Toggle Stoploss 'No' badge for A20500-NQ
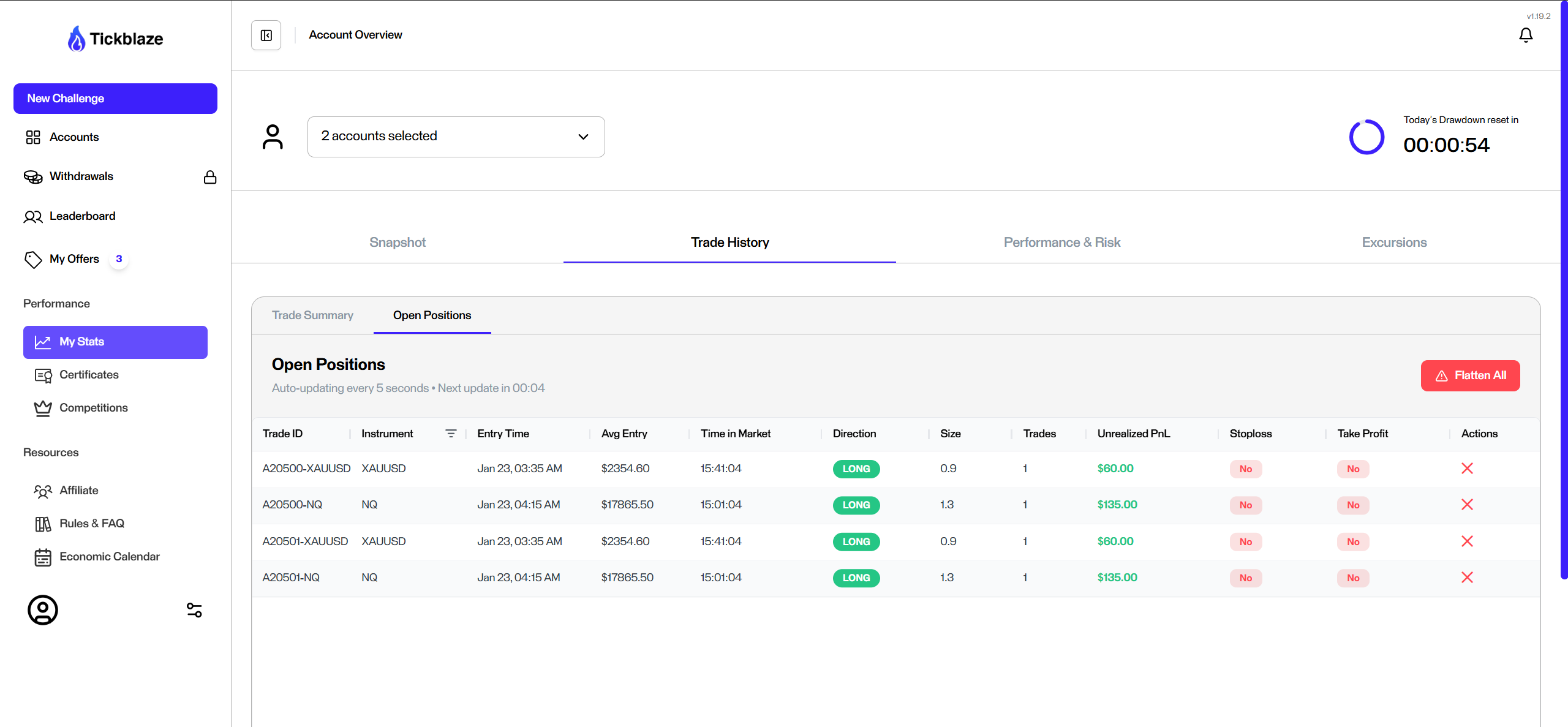Viewport: 1568px width, 727px height. point(1245,505)
